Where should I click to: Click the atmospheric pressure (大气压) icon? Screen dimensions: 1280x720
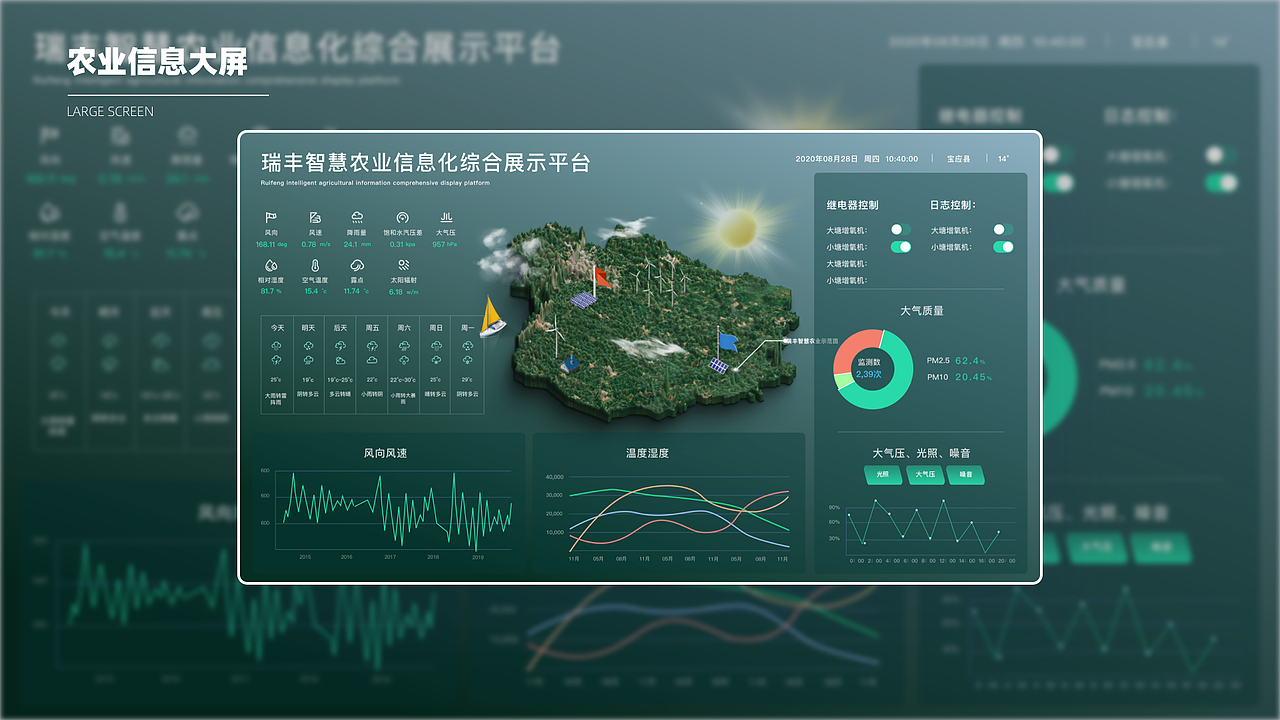[446, 217]
